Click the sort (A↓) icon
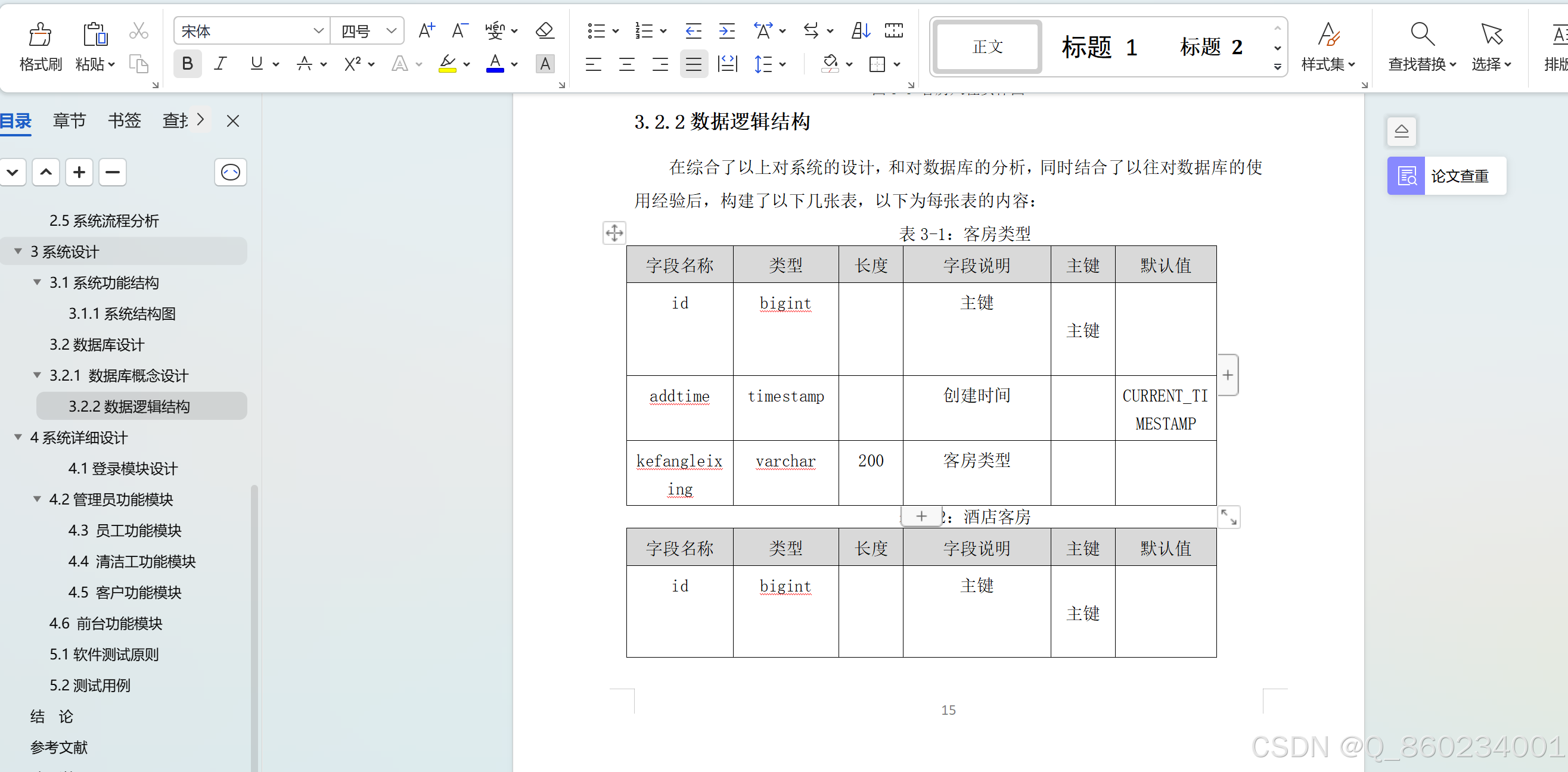 point(860,30)
